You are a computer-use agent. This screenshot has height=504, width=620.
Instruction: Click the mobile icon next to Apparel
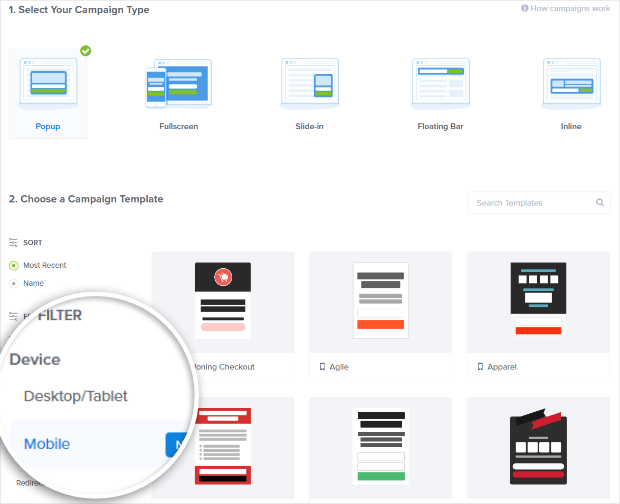tap(480, 366)
